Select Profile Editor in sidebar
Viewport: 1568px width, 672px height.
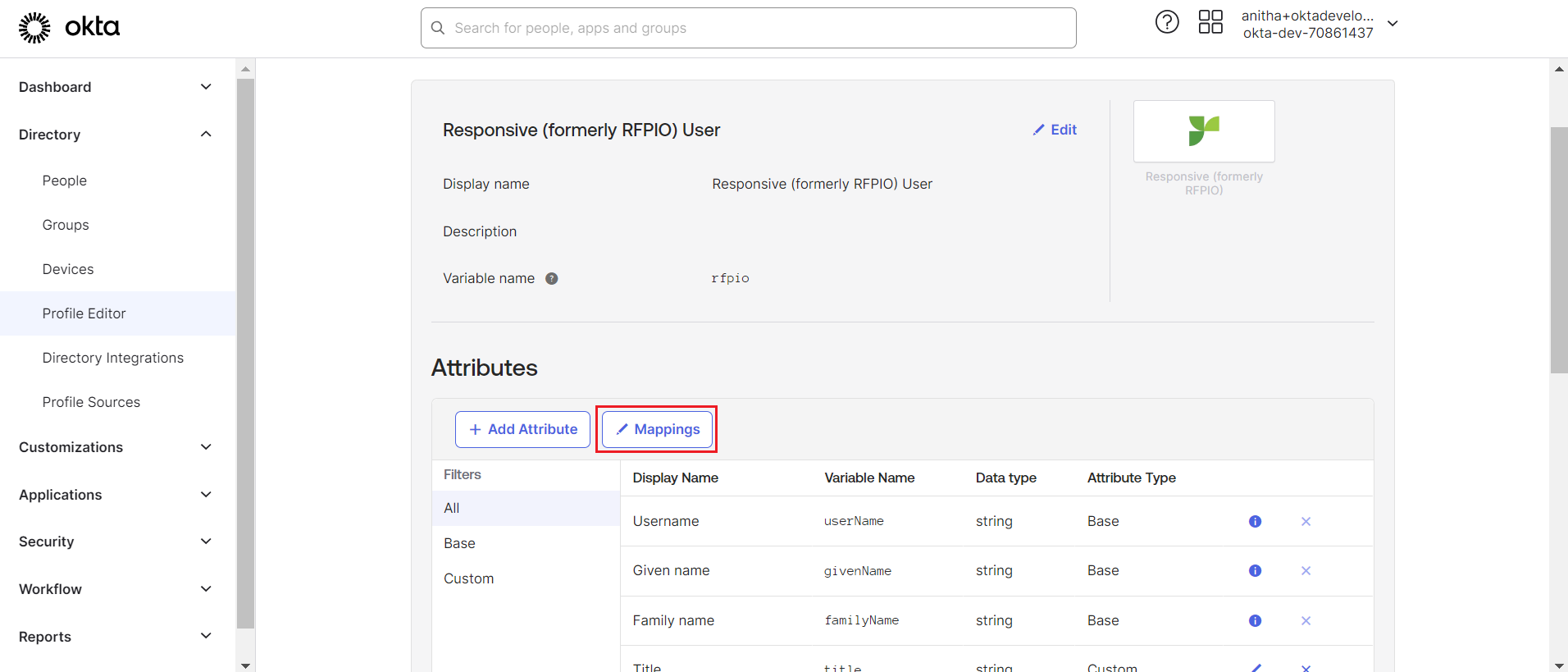point(118,313)
